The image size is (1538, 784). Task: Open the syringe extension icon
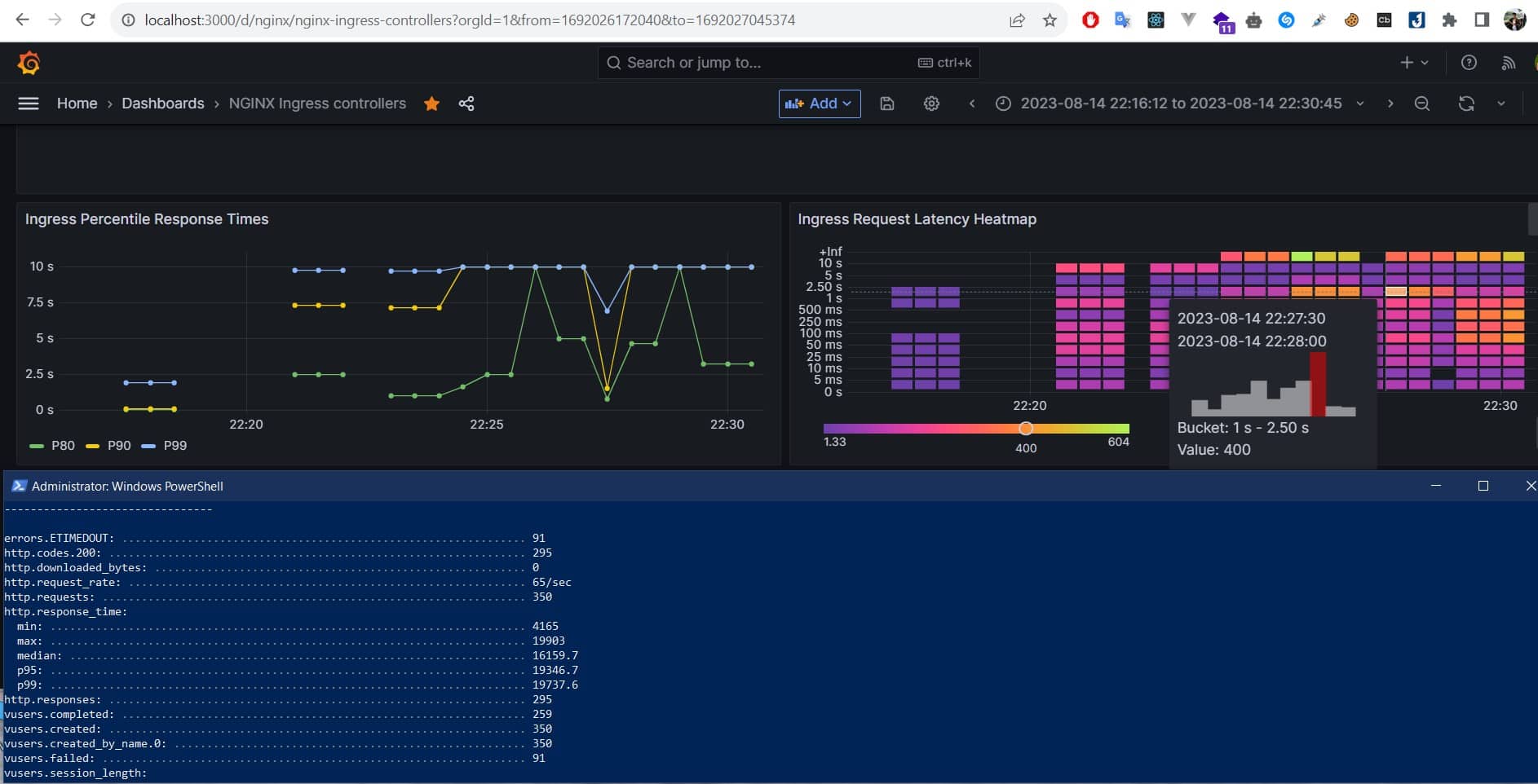click(1319, 20)
